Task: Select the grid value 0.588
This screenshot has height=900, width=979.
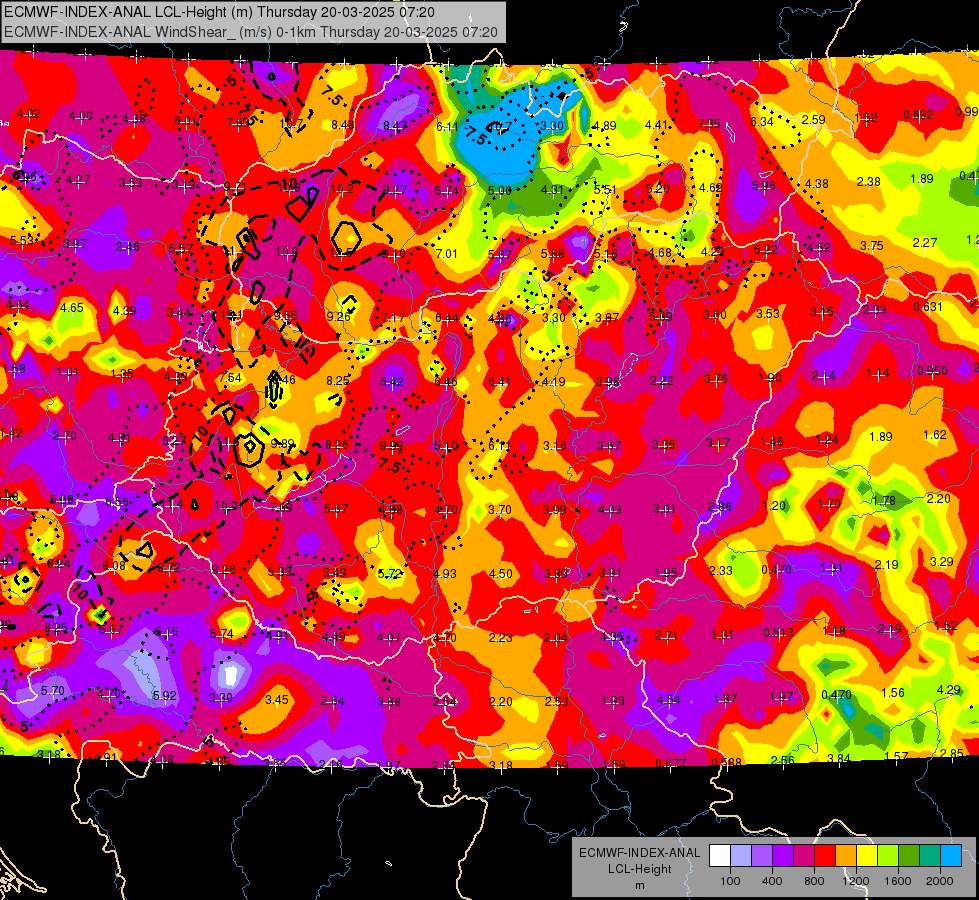Action: tap(726, 761)
